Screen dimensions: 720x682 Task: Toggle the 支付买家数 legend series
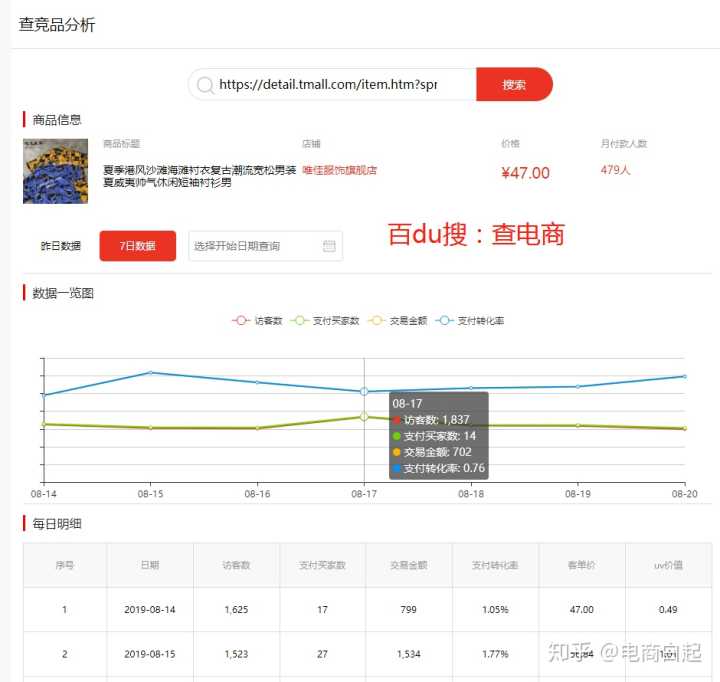(x=326, y=321)
